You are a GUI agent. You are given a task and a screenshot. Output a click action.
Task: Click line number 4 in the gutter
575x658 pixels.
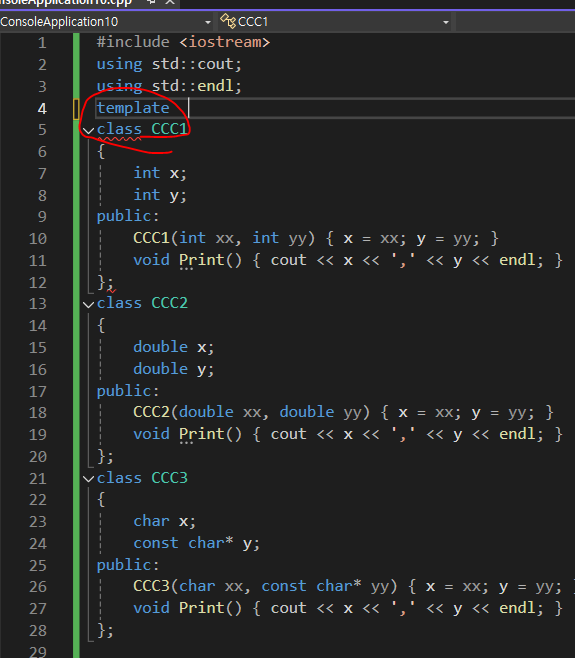click(x=42, y=109)
